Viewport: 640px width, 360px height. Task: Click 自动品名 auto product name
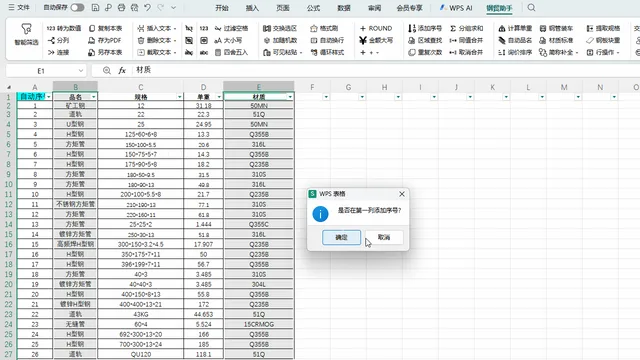coord(515,40)
